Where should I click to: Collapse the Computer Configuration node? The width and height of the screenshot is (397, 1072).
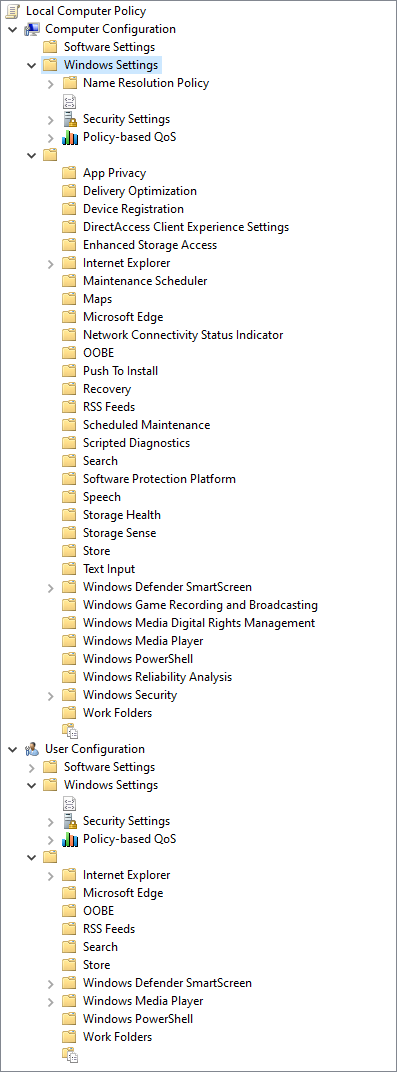(x=12, y=29)
